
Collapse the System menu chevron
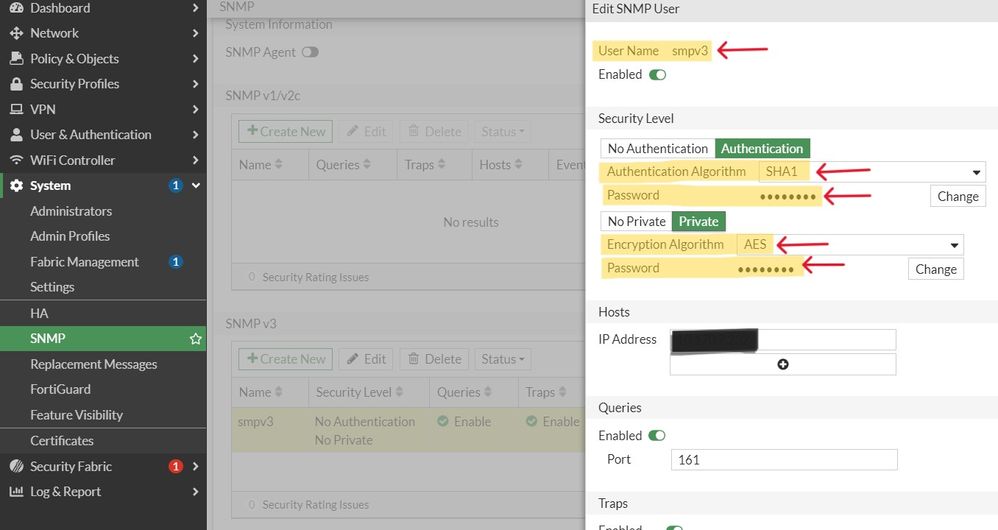click(x=196, y=186)
